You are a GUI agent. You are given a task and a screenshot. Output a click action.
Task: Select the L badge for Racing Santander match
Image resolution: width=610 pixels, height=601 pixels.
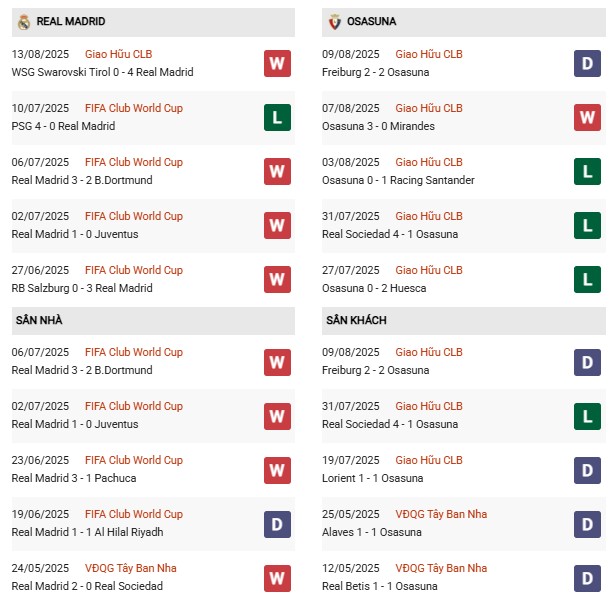tap(587, 172)
